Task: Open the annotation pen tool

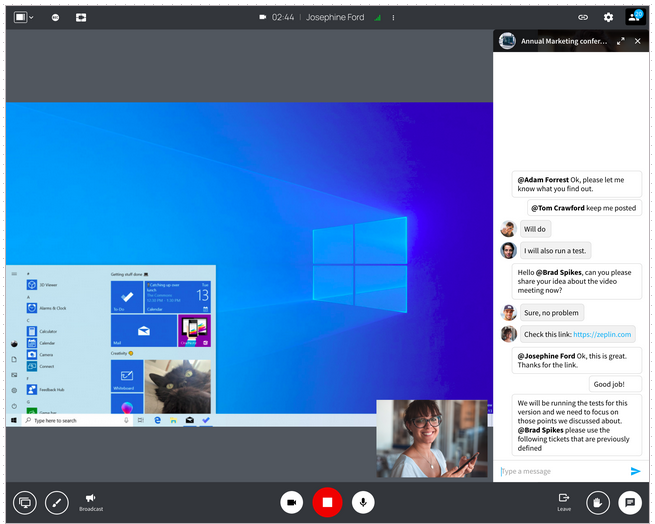Action: [x=57, y=502]
